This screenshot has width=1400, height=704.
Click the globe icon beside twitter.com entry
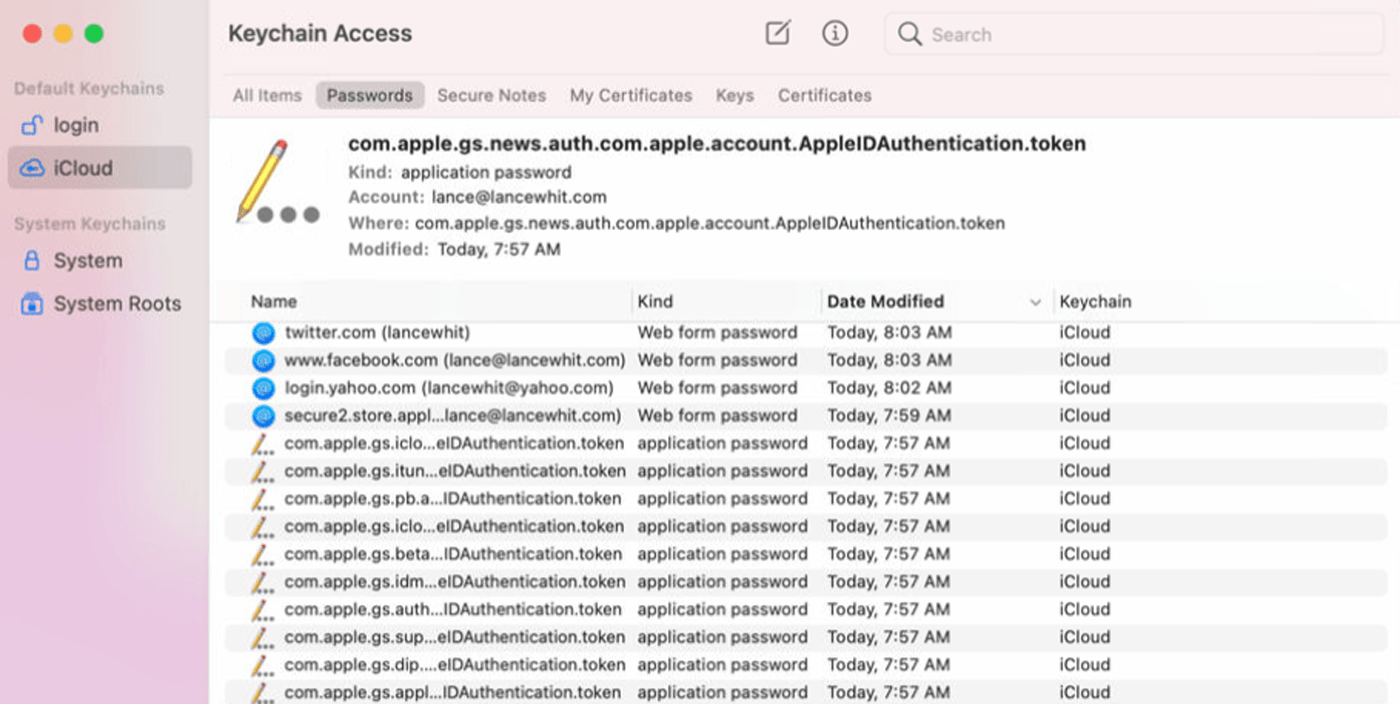[262, 332]
